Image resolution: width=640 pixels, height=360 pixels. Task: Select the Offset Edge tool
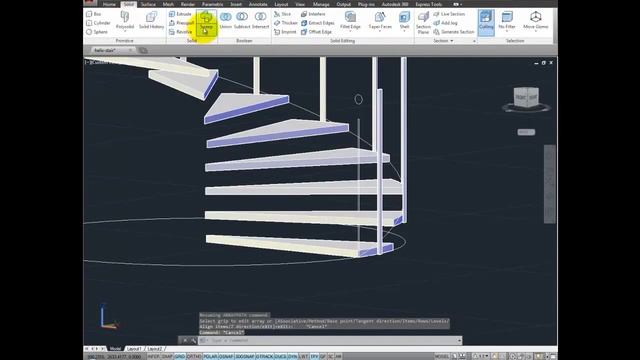click(x=316, y=32)
